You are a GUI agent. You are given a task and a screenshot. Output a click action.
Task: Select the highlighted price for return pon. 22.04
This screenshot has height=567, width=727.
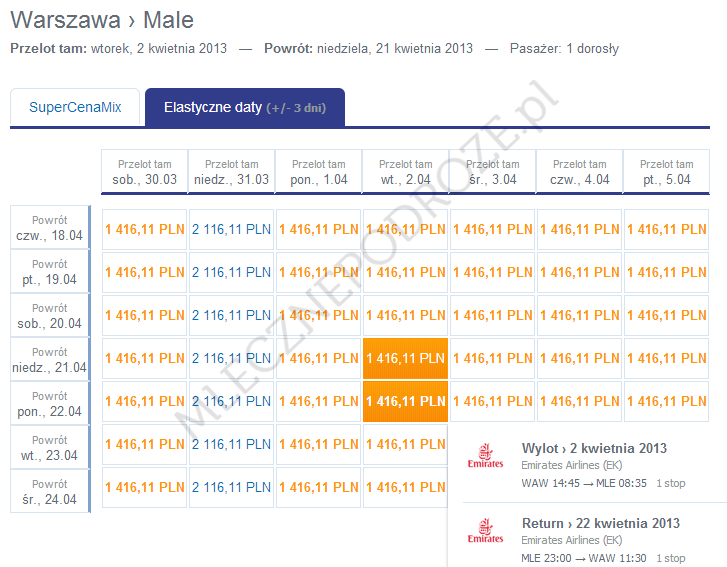point(405,401)
